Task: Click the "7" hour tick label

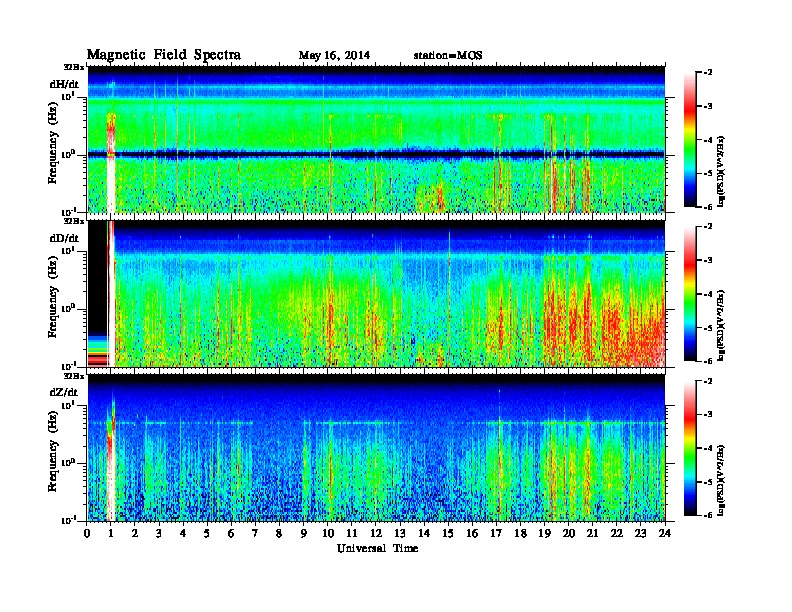Action: [255, 533]
